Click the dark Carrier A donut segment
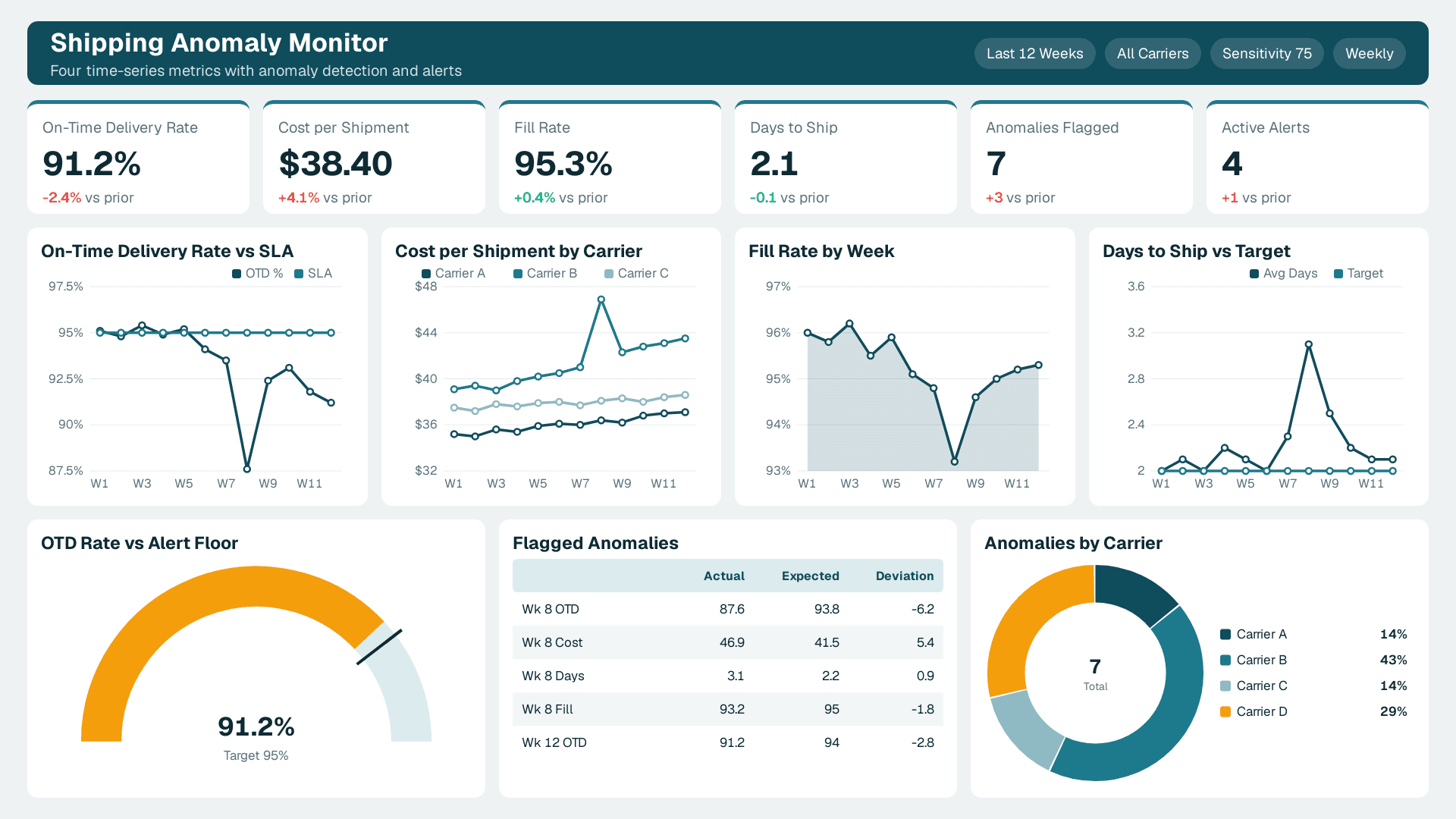 click(1133, 592)
